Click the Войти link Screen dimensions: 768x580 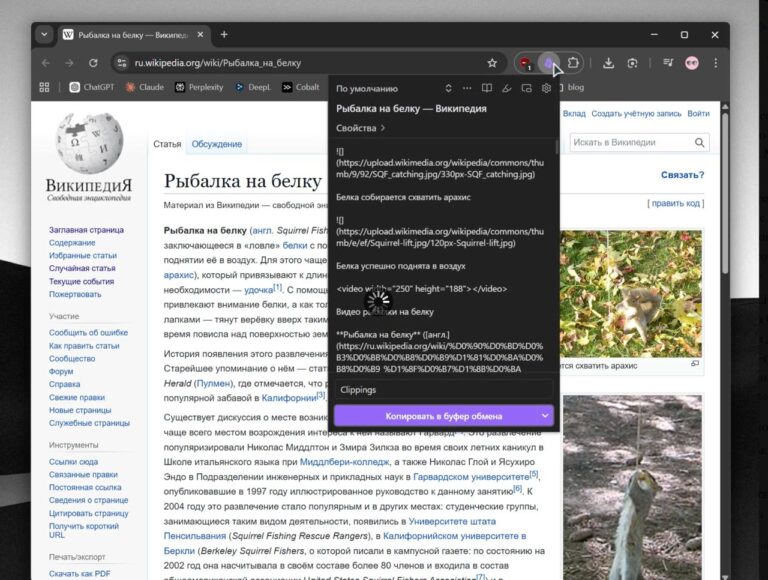click(x=698, y=114)
